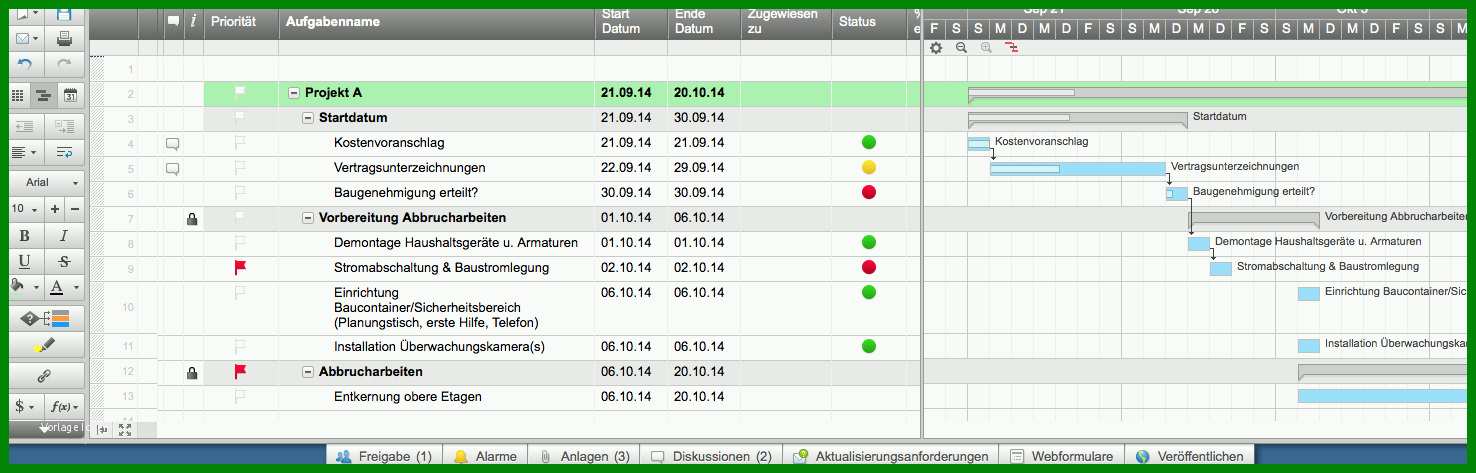Open the email envelope dropdown
This screenshot has width=1476, height=473.
click(26, 39)
